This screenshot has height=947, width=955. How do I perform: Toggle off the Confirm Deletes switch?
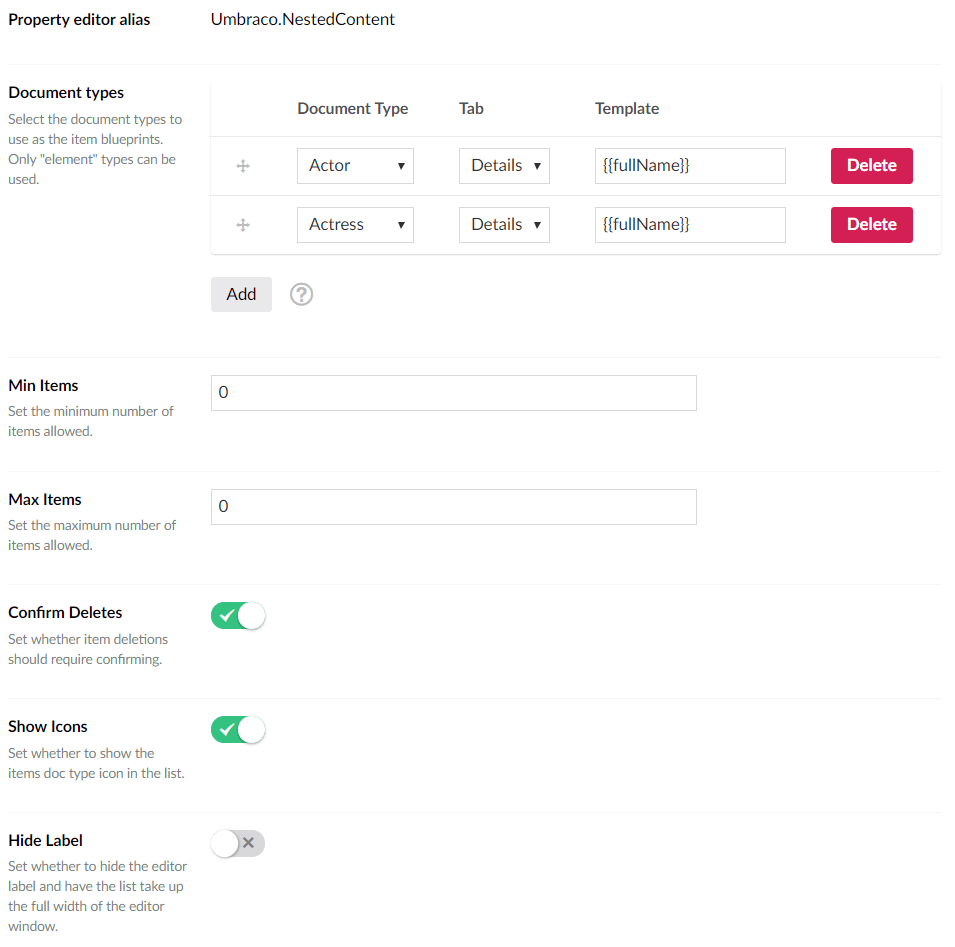pos(238,616)
